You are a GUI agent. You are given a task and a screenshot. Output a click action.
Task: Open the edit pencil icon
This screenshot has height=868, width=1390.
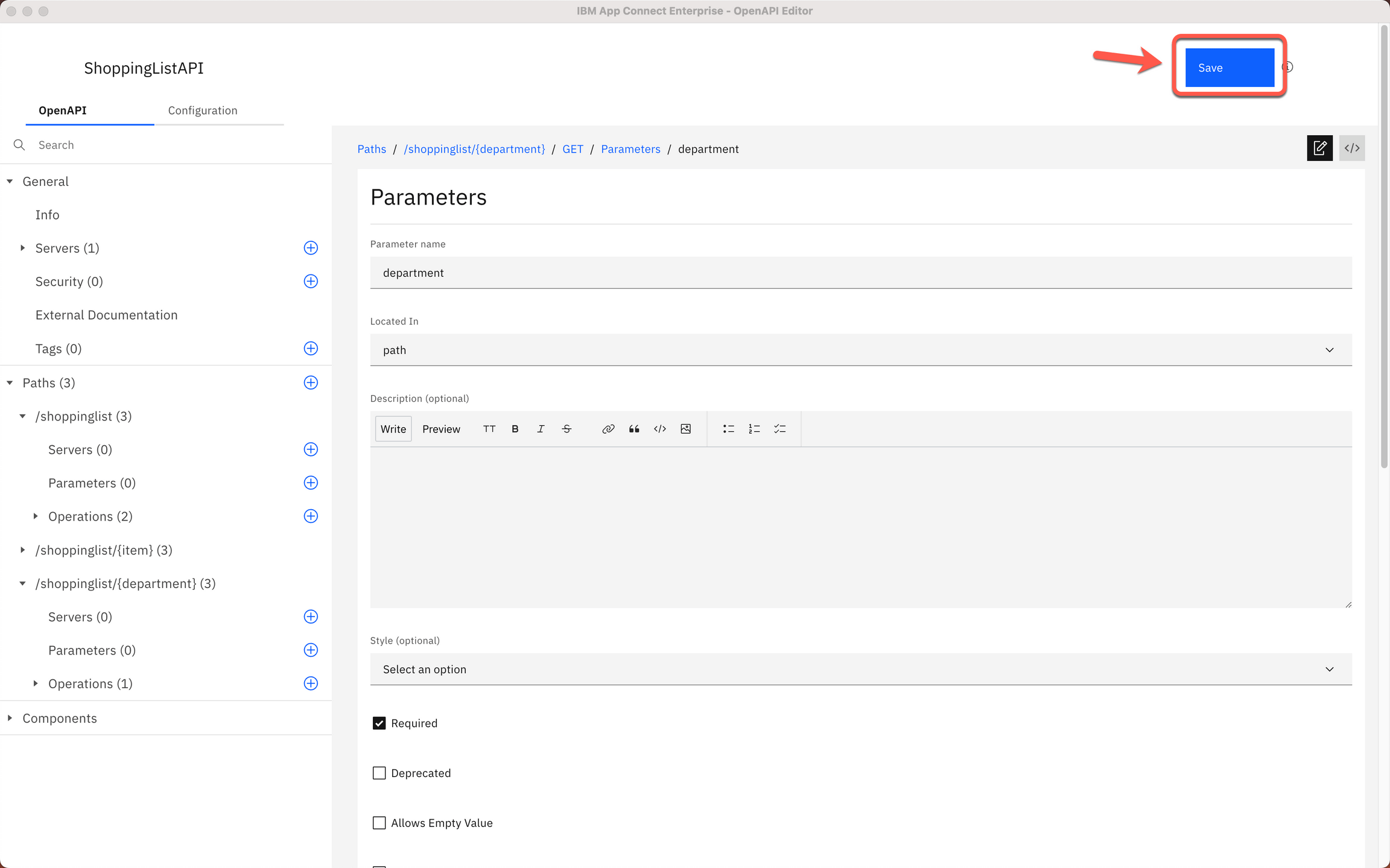click(1320, 148)
